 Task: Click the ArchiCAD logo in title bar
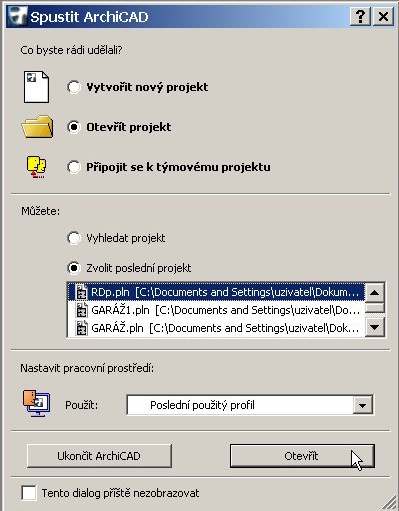[17, 16]
